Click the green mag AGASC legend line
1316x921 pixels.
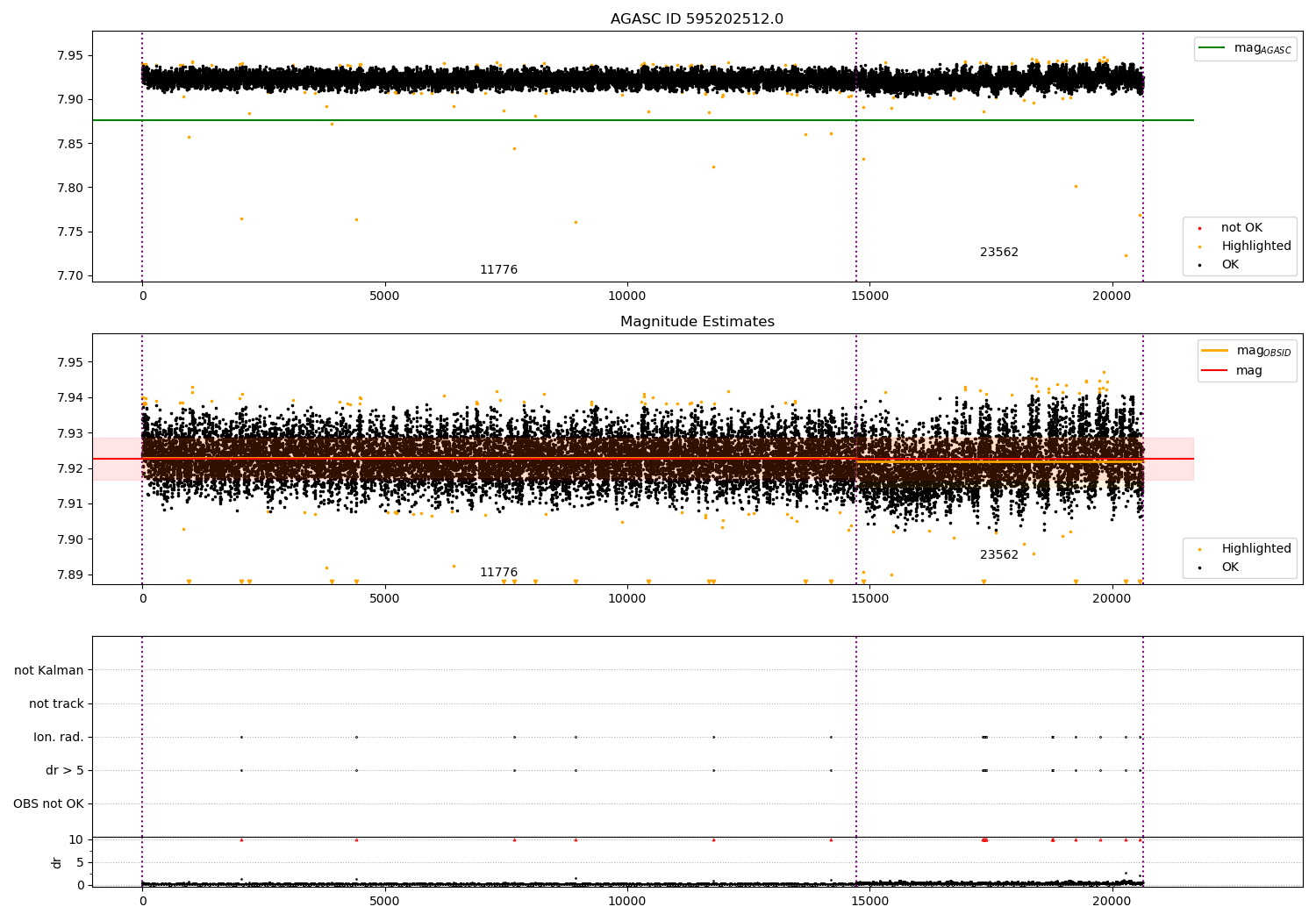pos(1212,48)
